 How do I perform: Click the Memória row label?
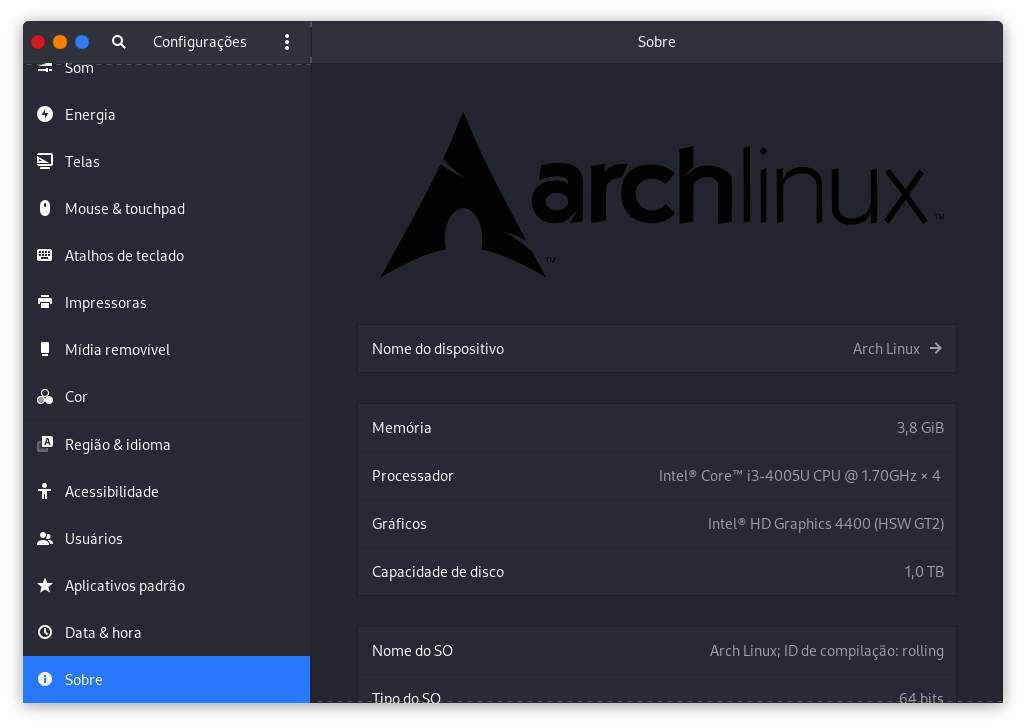tap(401, 428)
